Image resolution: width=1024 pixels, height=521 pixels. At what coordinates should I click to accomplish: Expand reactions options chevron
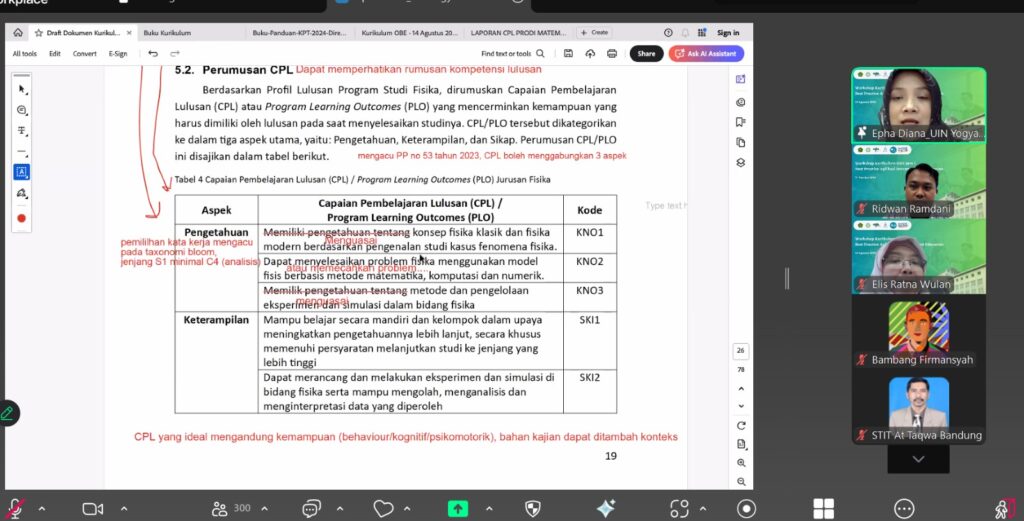[x=407, y=508]
